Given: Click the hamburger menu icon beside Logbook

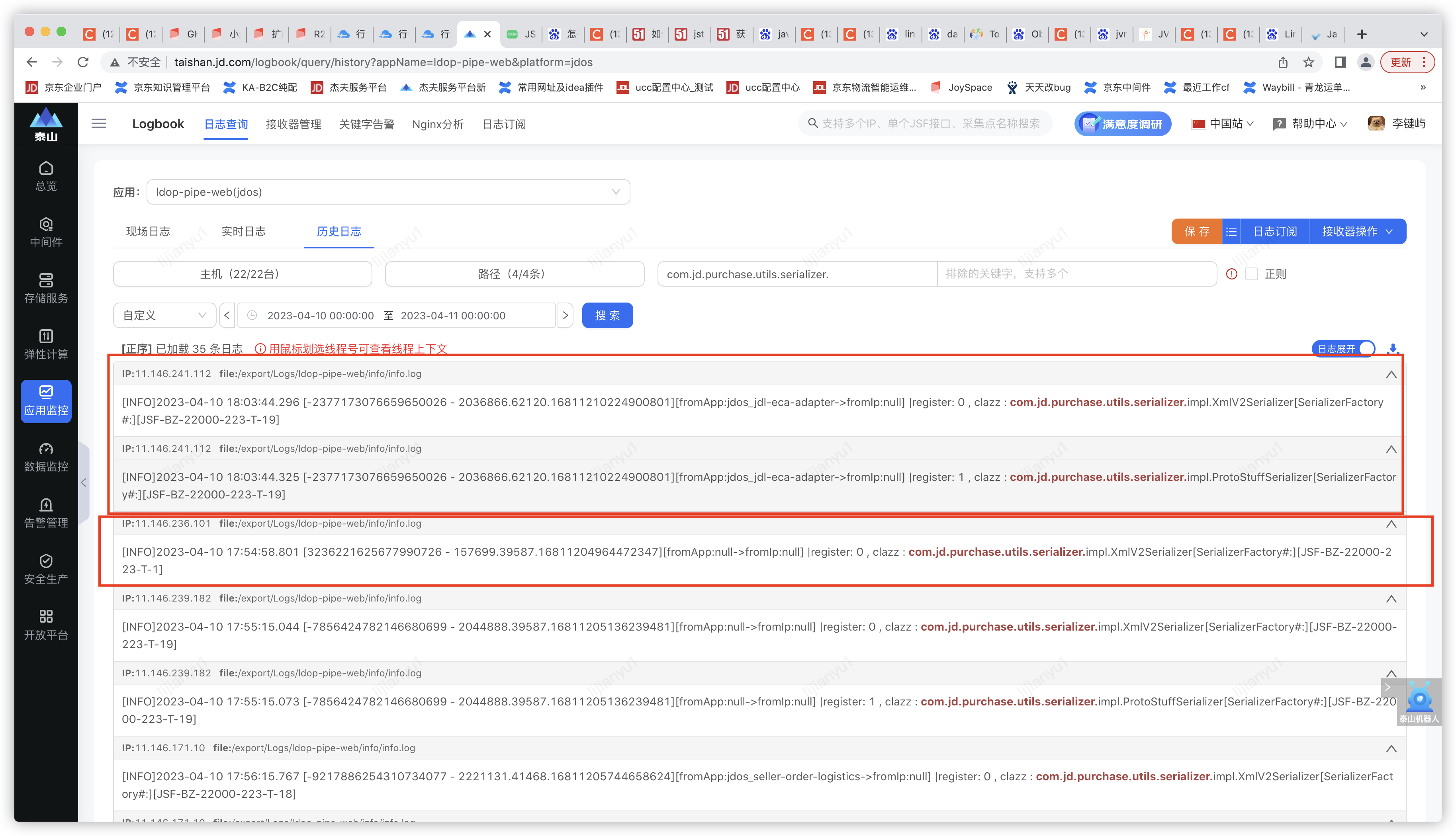Looking at the screenshot, I should pos(99,123).
